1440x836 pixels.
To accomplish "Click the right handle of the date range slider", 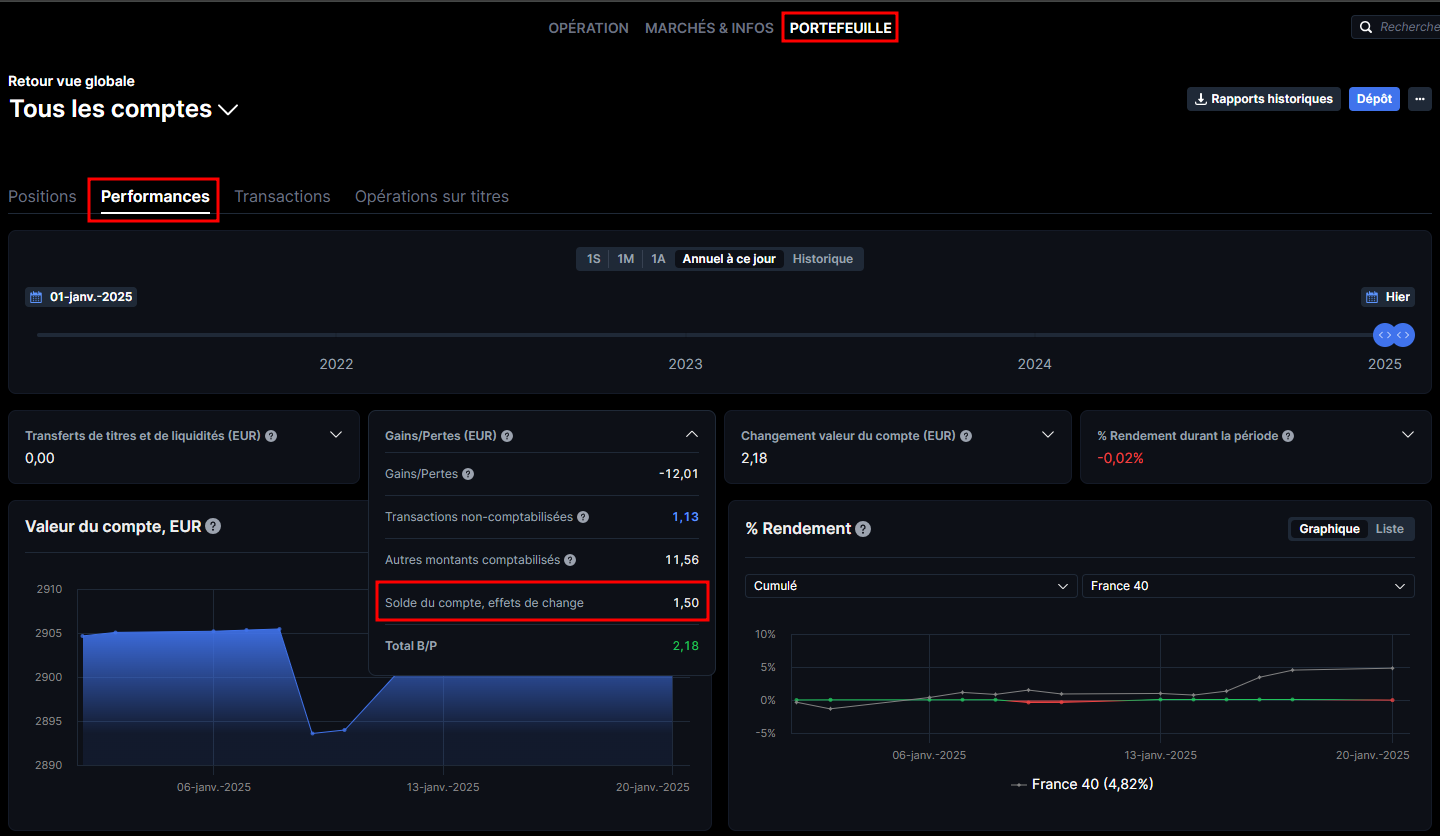I will point(1404,335).
